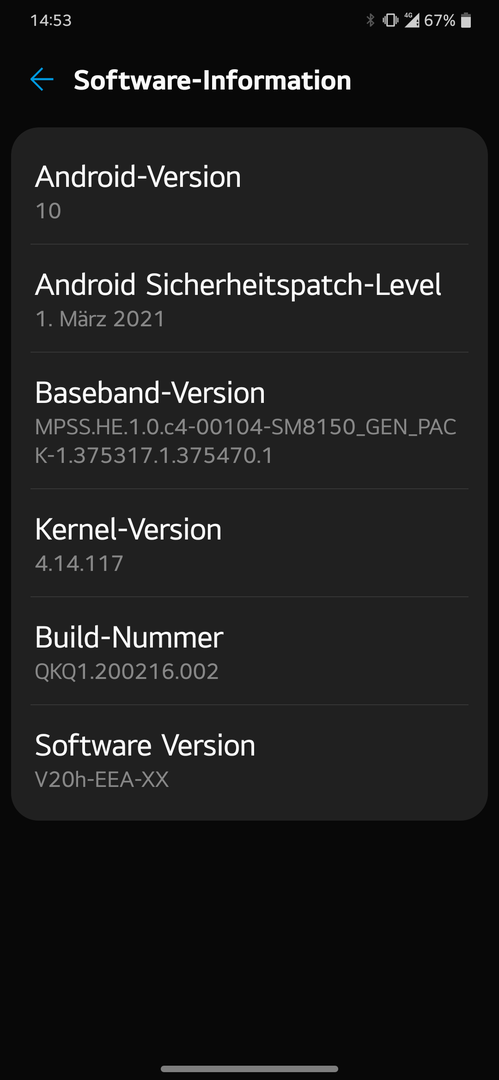This screenshot has width=499, height=1080.
Task: Select the Kernel-Version entry
Action: (250, 543)
